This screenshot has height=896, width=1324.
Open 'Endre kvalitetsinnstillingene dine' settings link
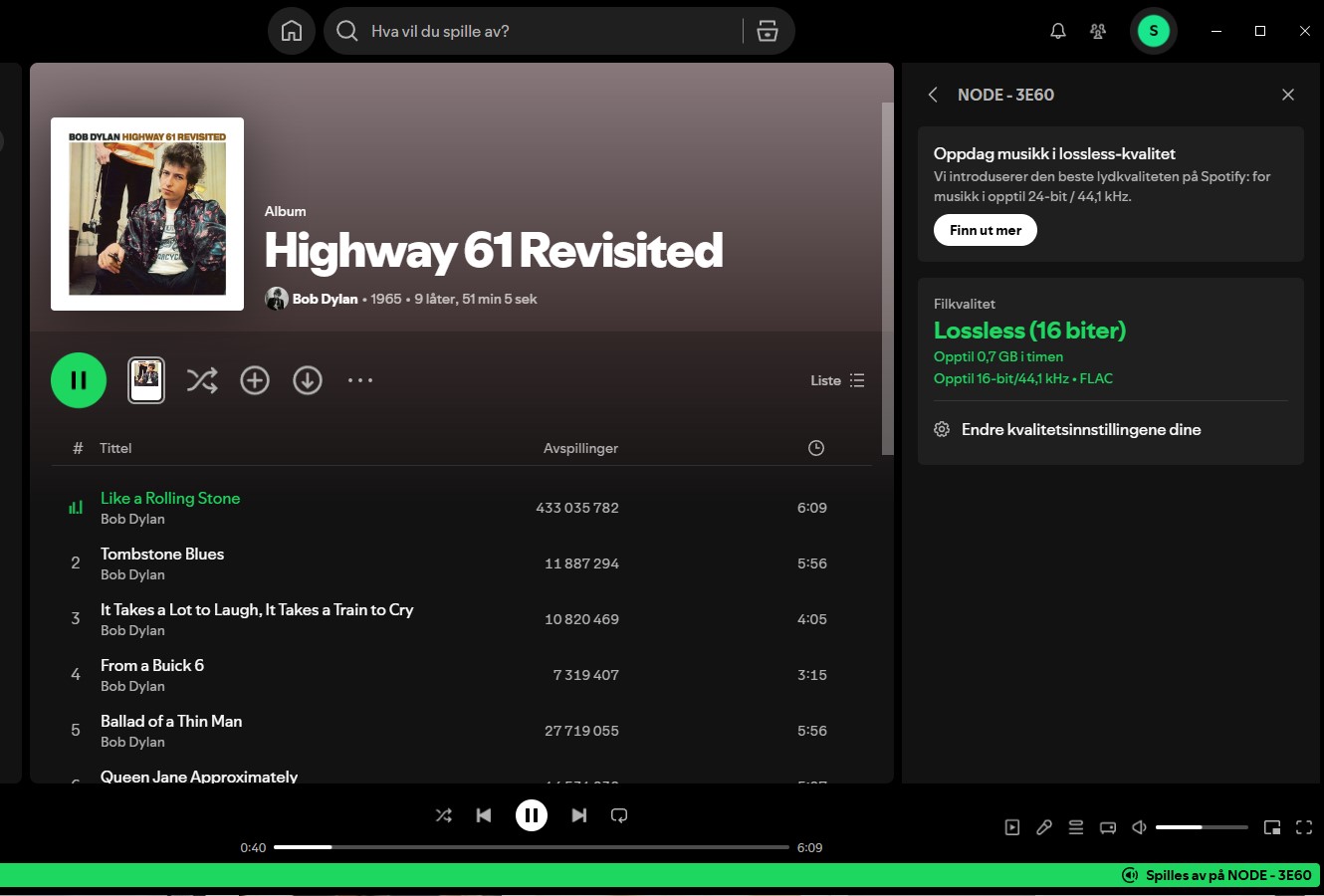tap(1081, 429)
